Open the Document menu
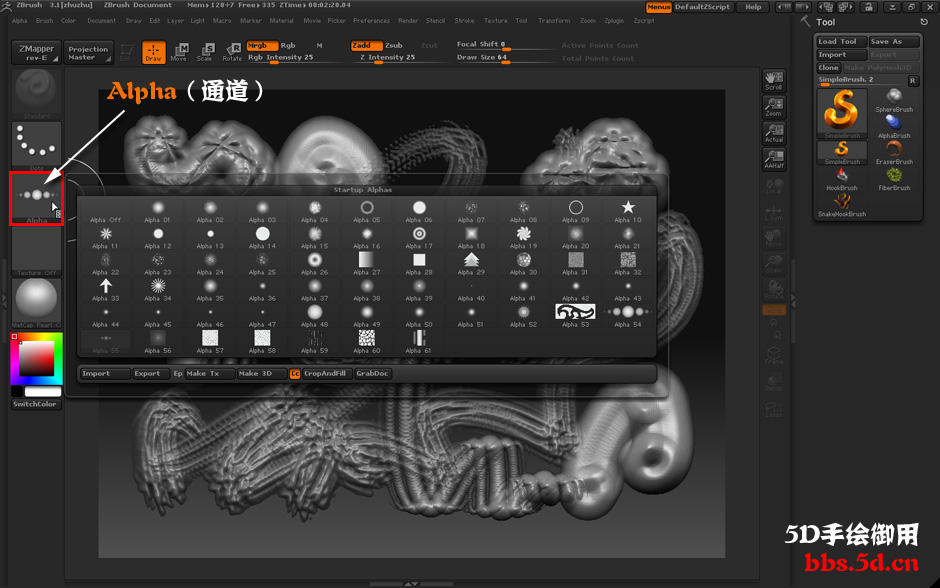940x588 pixels. [101, 20]
